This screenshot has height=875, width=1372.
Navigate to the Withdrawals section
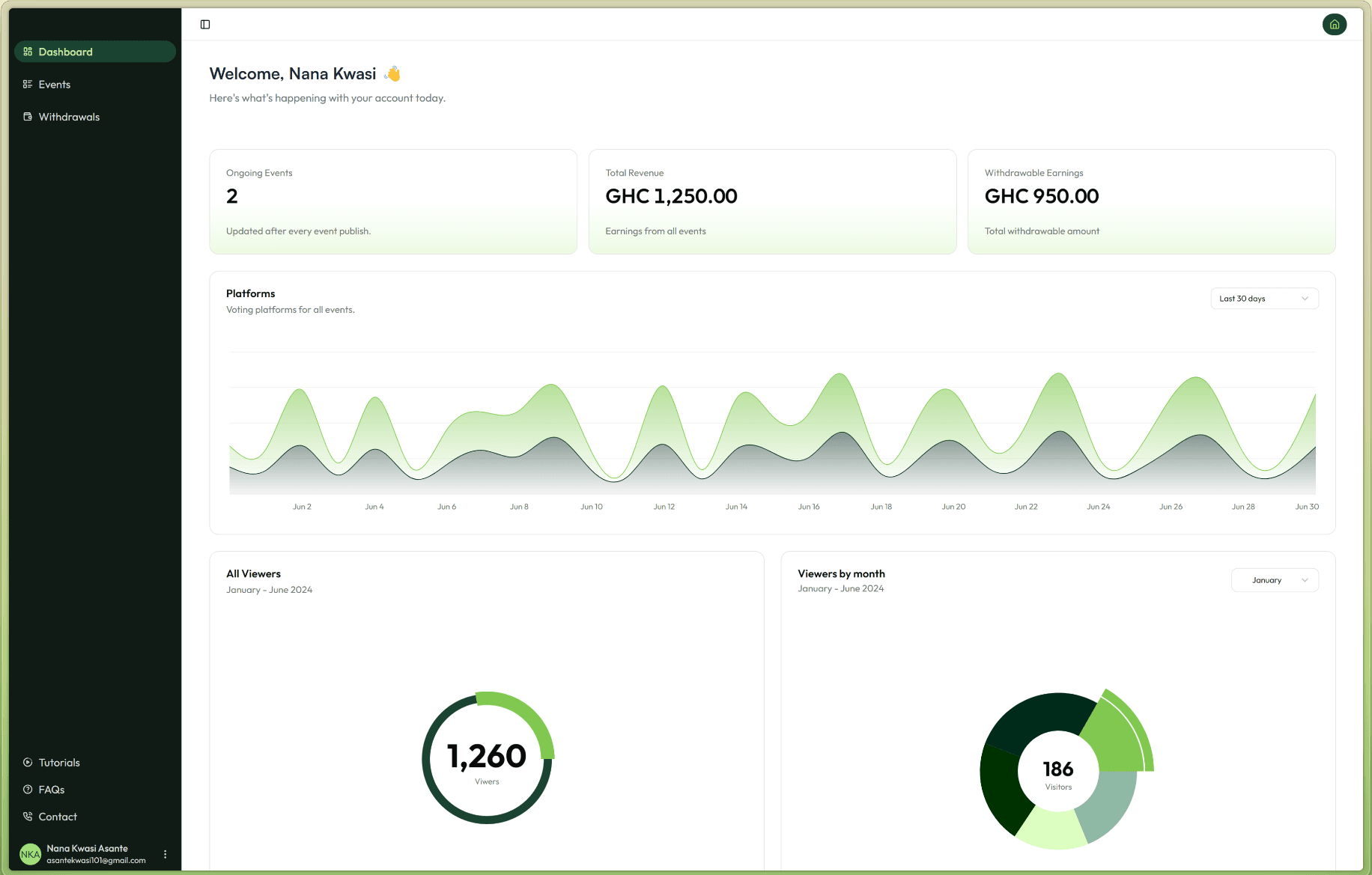tap(69, 116)
